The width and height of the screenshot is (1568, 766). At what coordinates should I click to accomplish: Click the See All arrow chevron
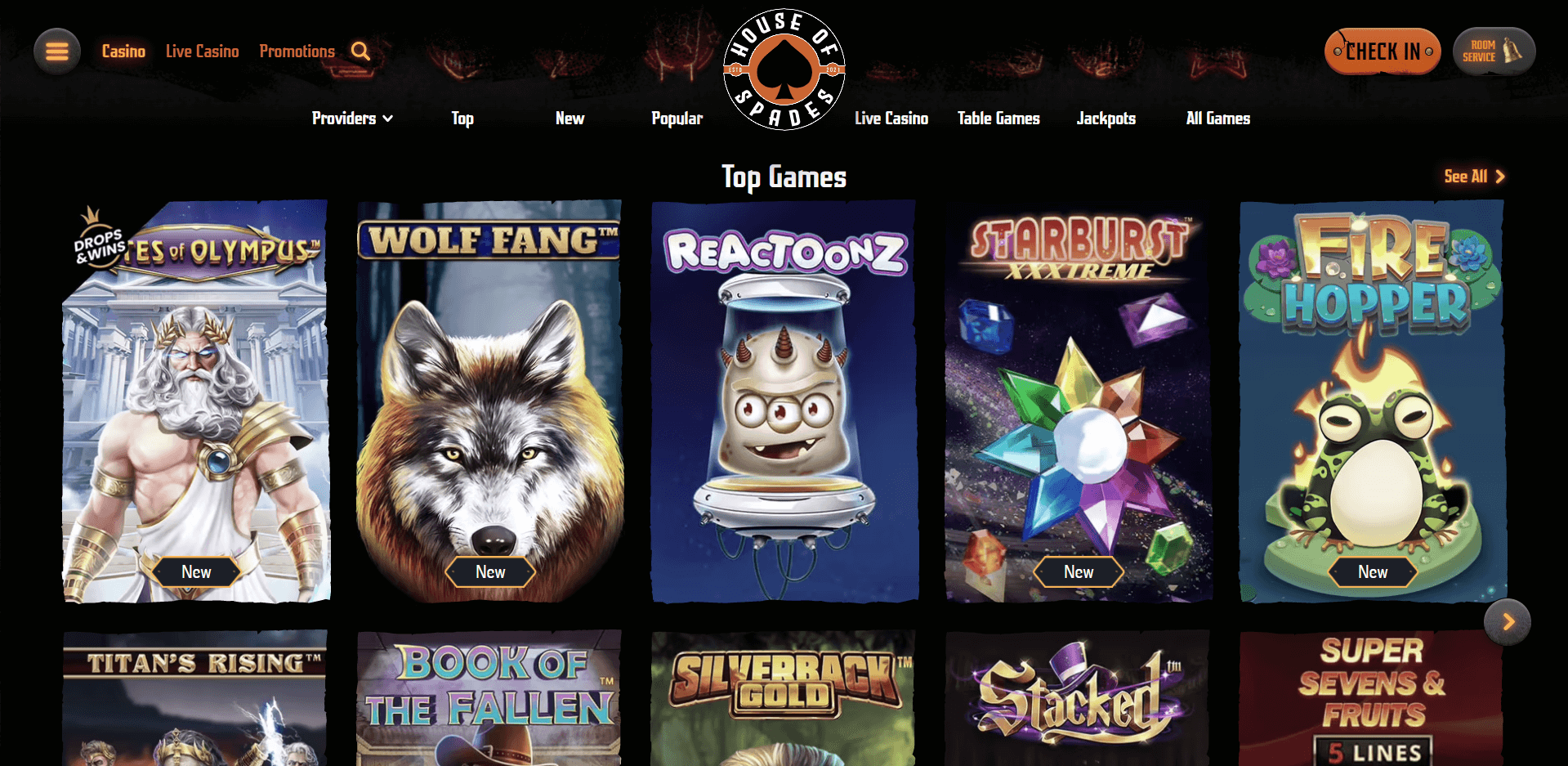1499,177
